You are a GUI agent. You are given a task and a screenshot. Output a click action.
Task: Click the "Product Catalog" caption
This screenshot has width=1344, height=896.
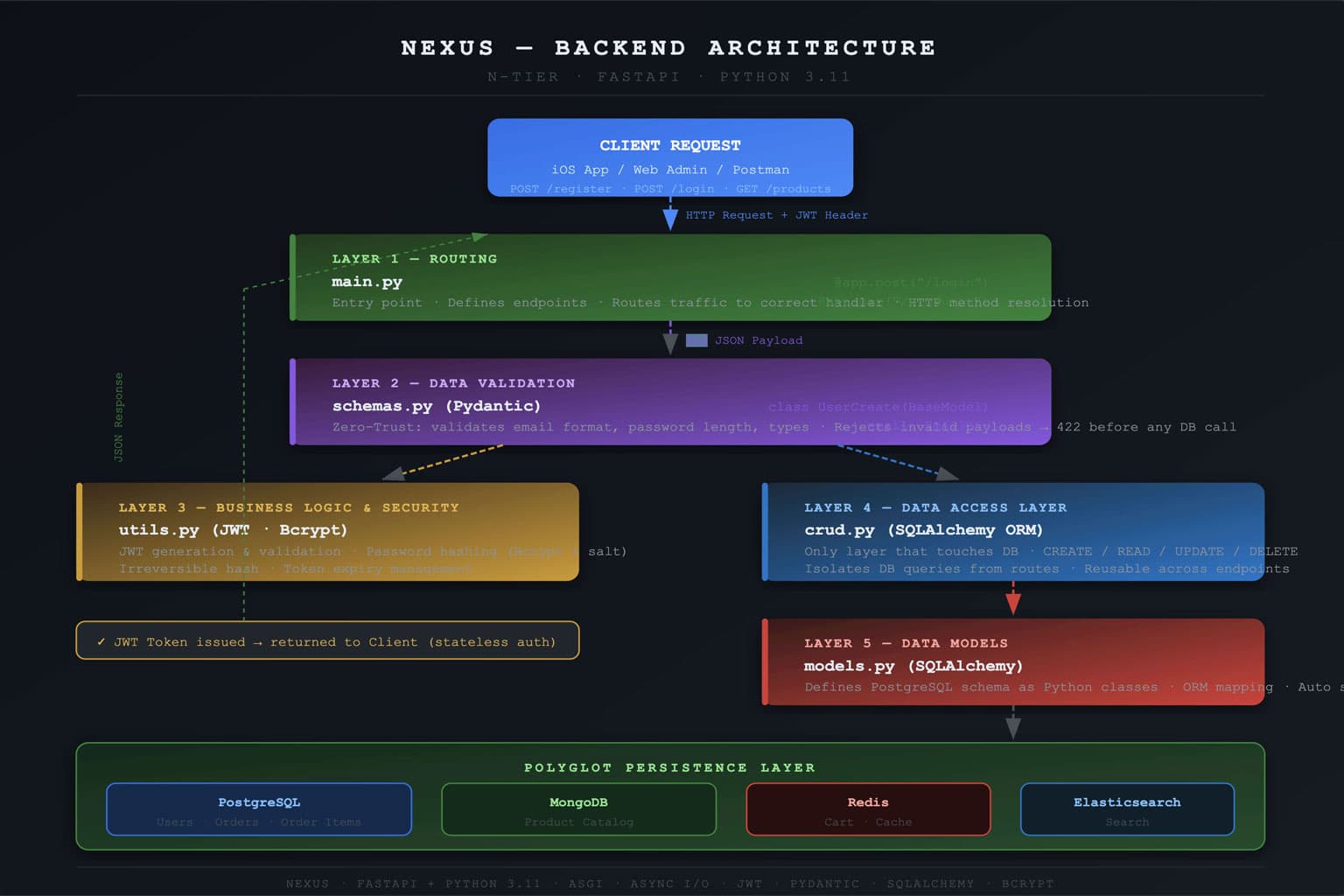(x=578, y=822)
